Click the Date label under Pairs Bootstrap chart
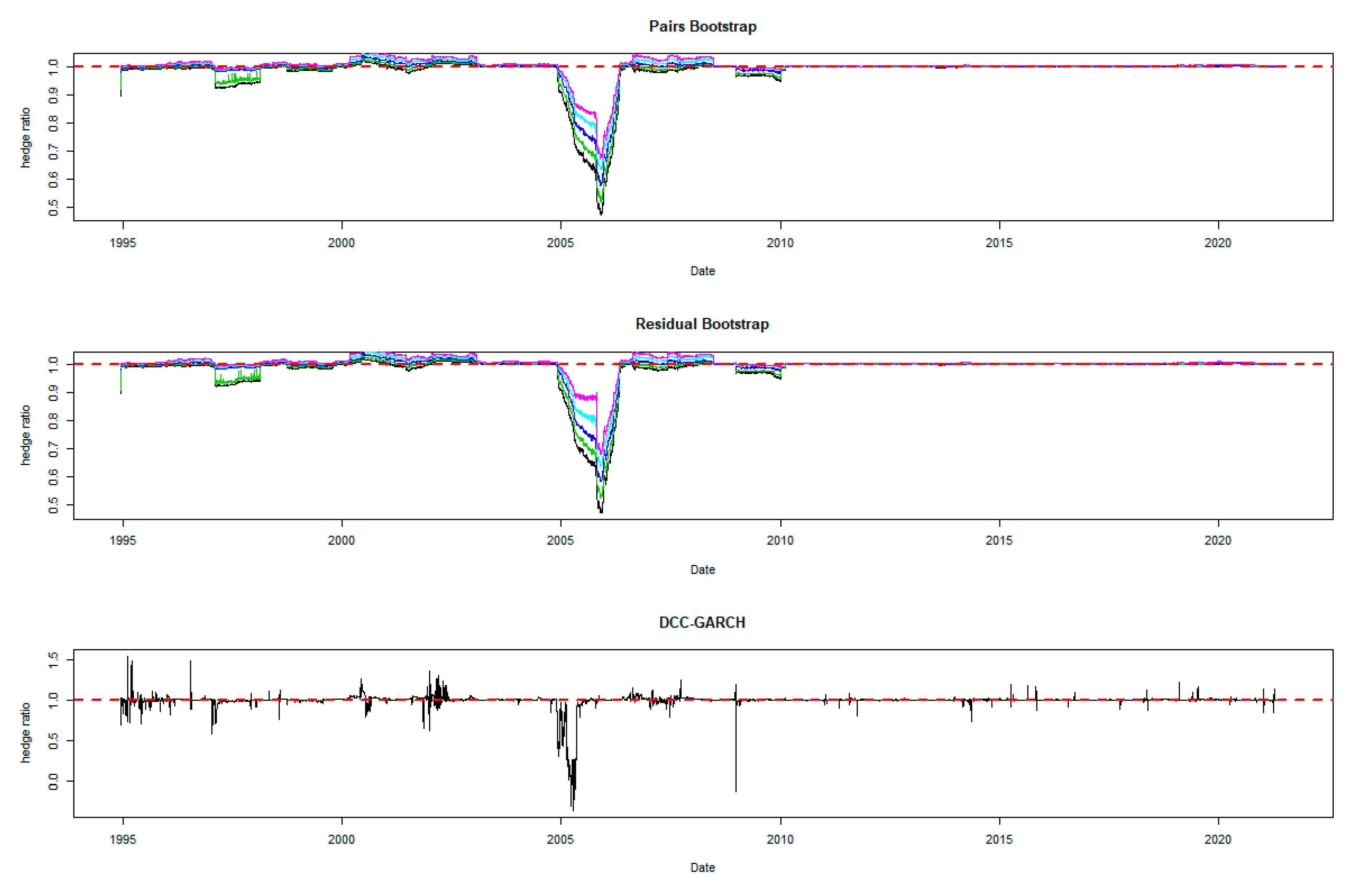 click(x=702, y=271)
